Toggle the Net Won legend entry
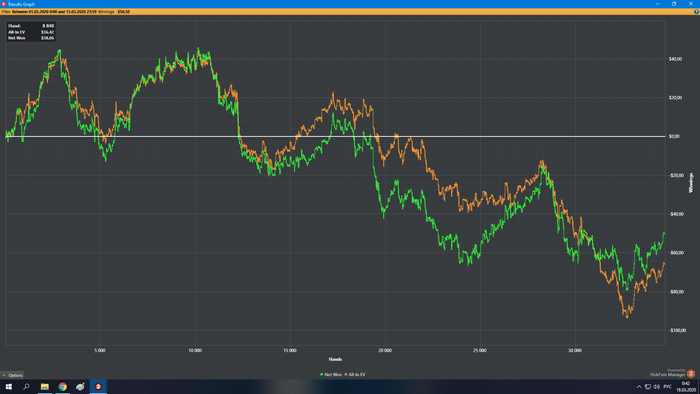Viewport: 700px width, 394px height. pos(331,375)
